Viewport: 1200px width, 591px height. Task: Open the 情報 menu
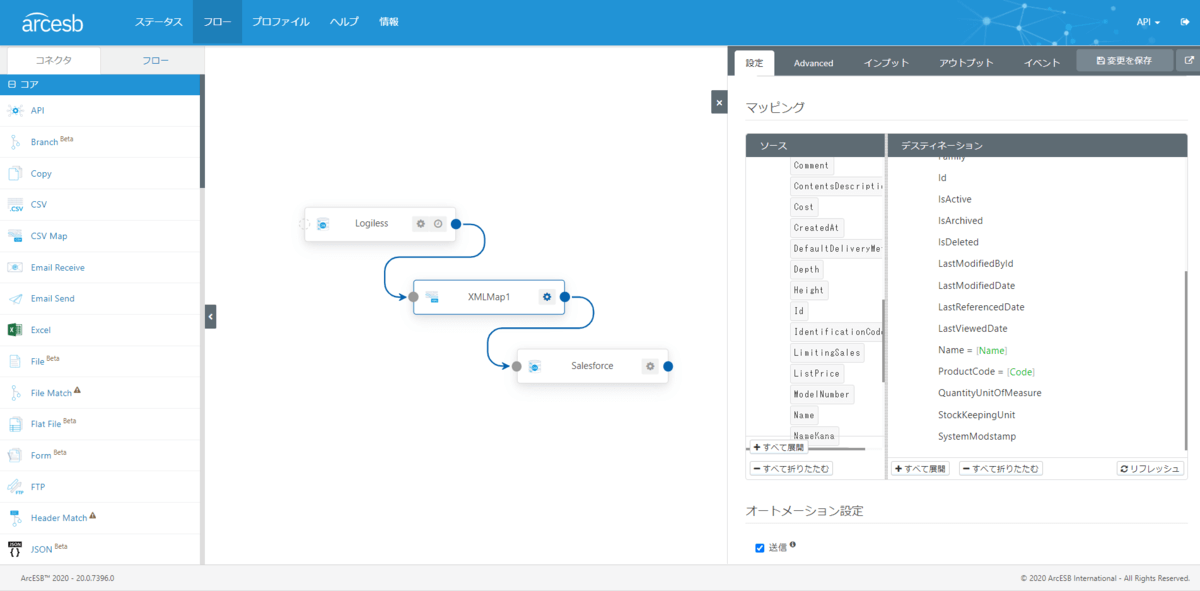[389, 22]
